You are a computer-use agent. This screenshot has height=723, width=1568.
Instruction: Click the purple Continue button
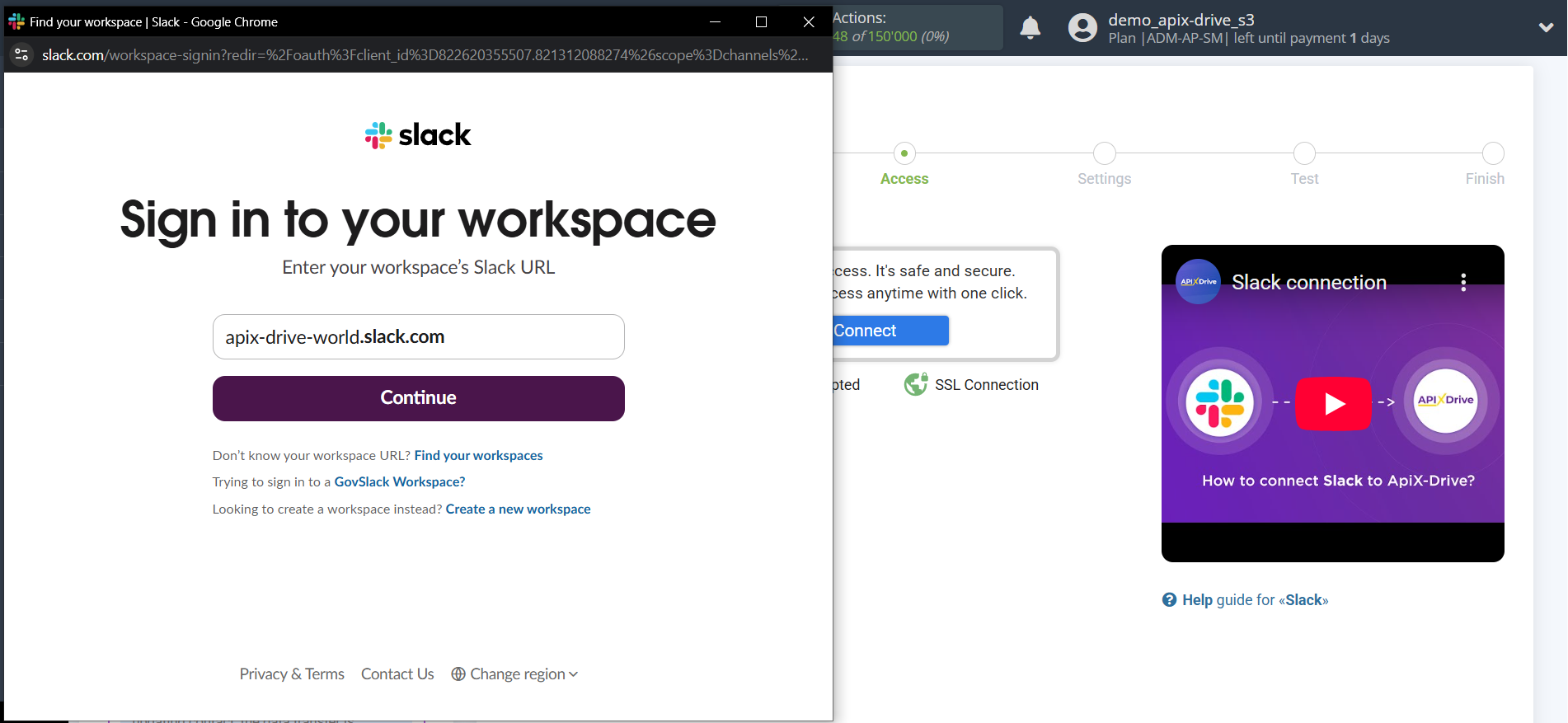tap(419, 398)
